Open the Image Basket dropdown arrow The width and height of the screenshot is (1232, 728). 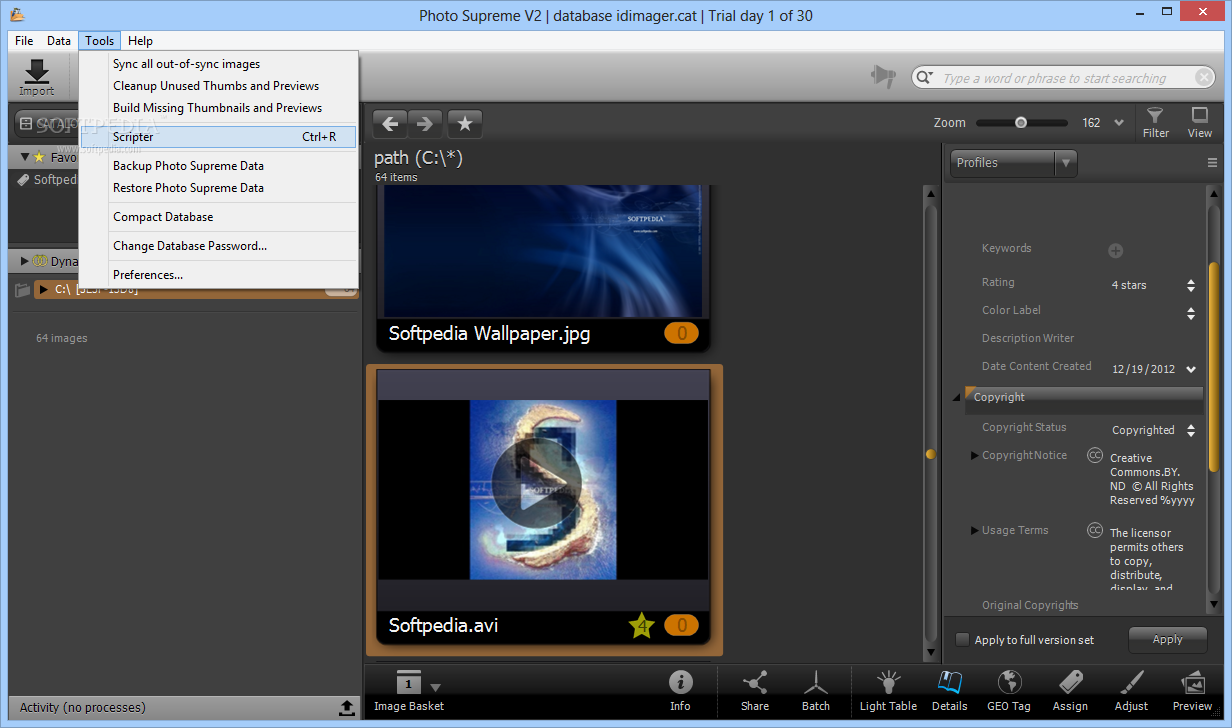click(435, 687)
